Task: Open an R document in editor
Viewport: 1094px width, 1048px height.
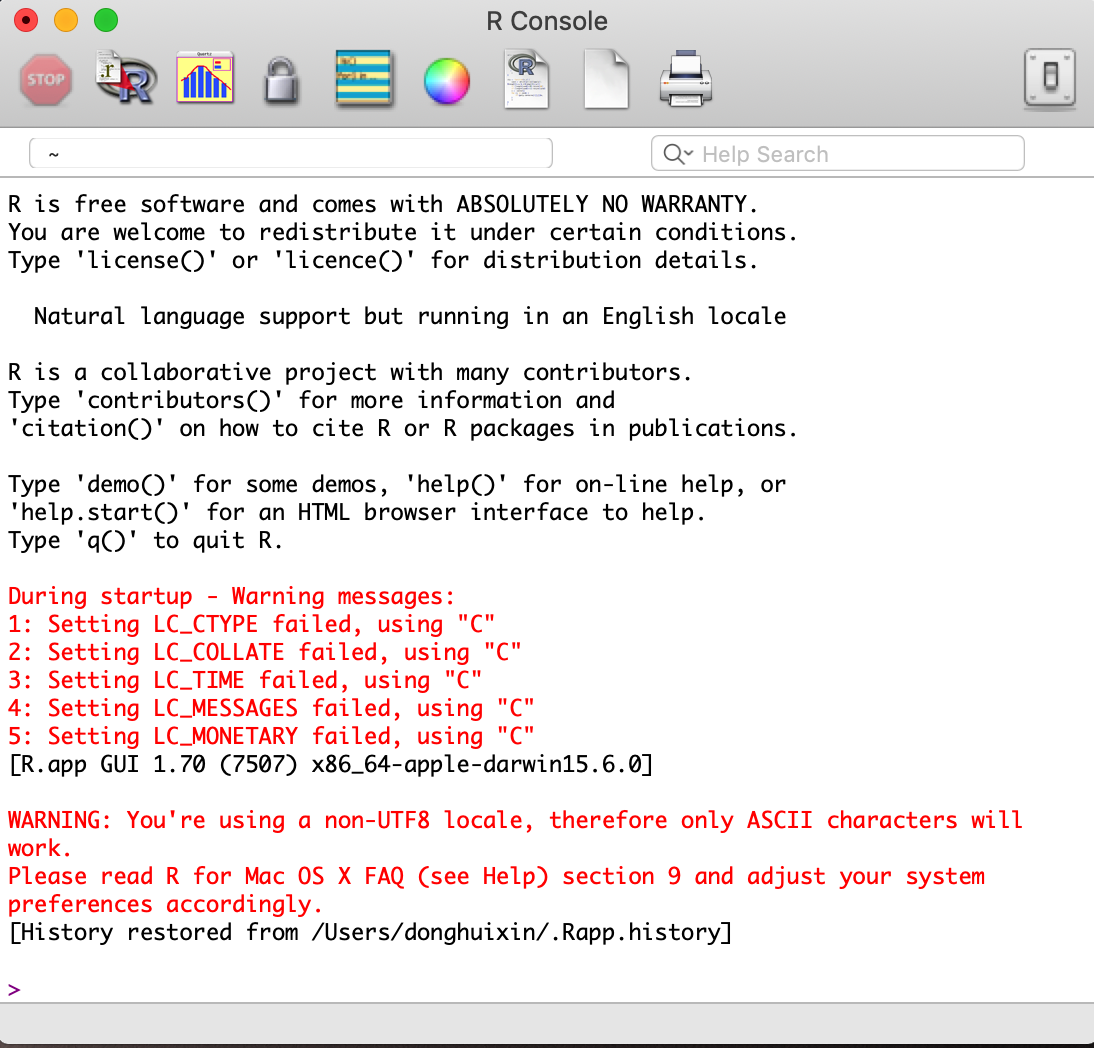Action: point(527,79)
